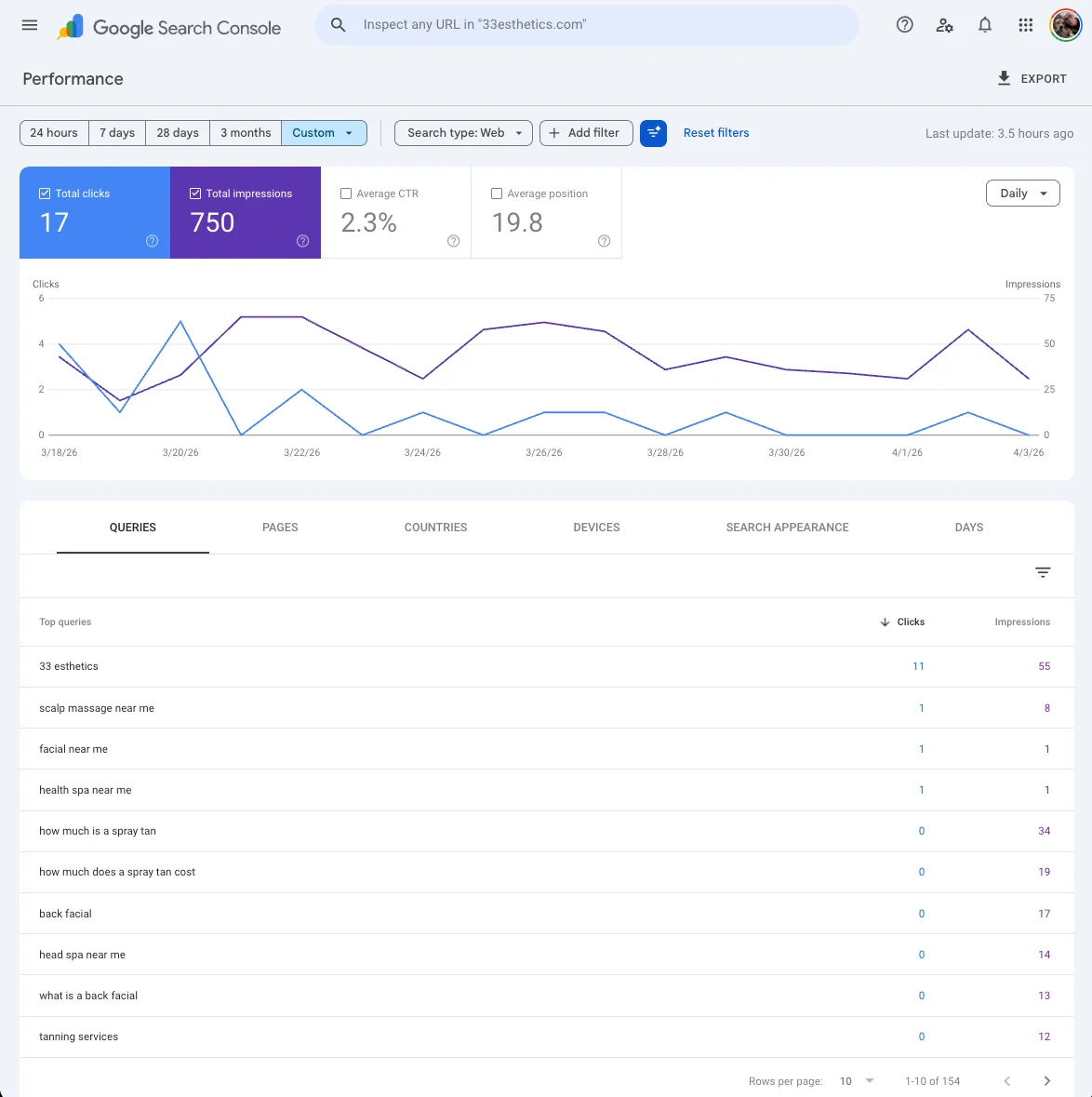
Task: Open the COUNTRIES tab
Action: pos(435,527)
